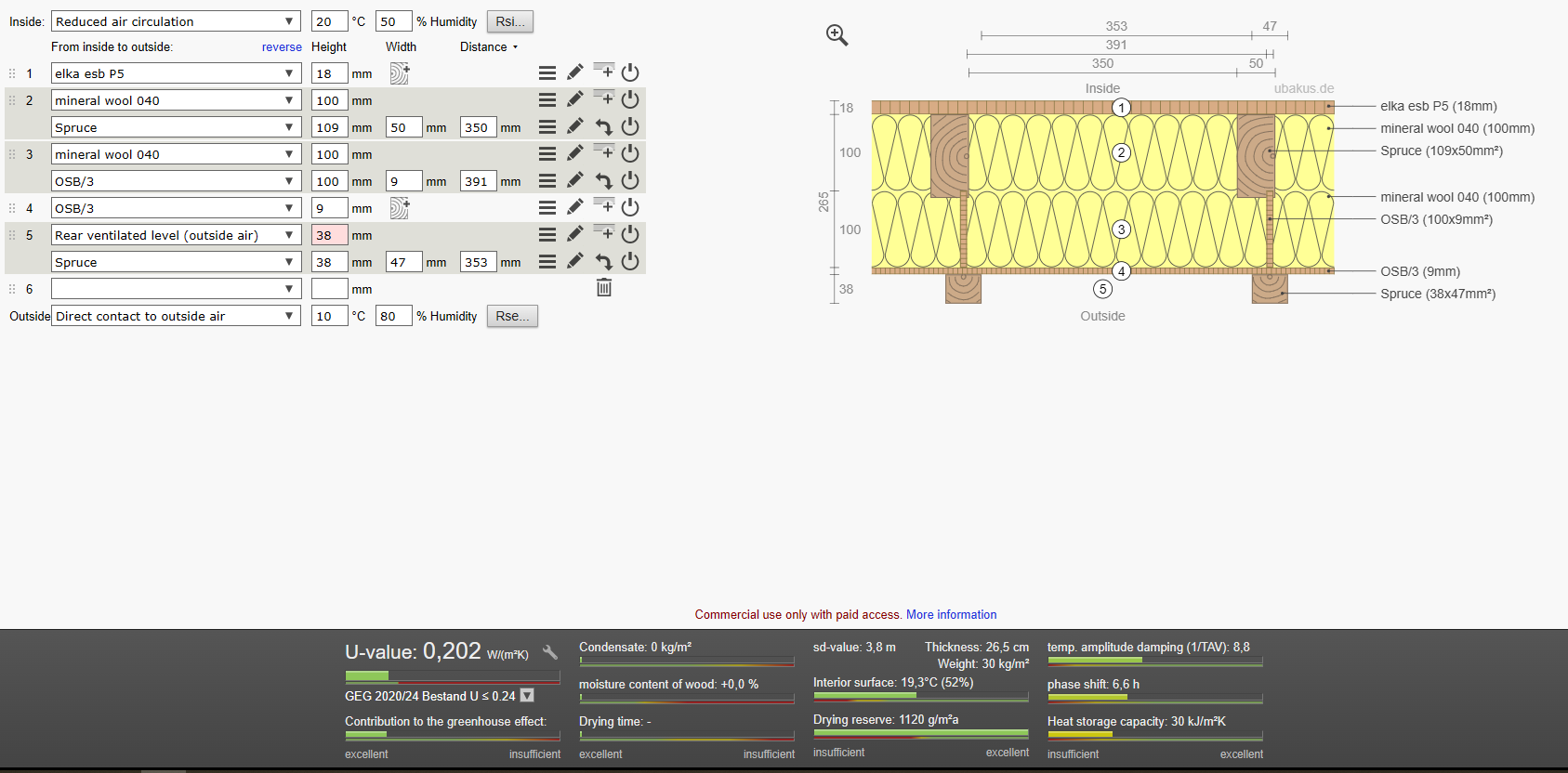Open material list for empty layer 6
The width and height of the screenshot is (1568, 773).
click(177, 289)
